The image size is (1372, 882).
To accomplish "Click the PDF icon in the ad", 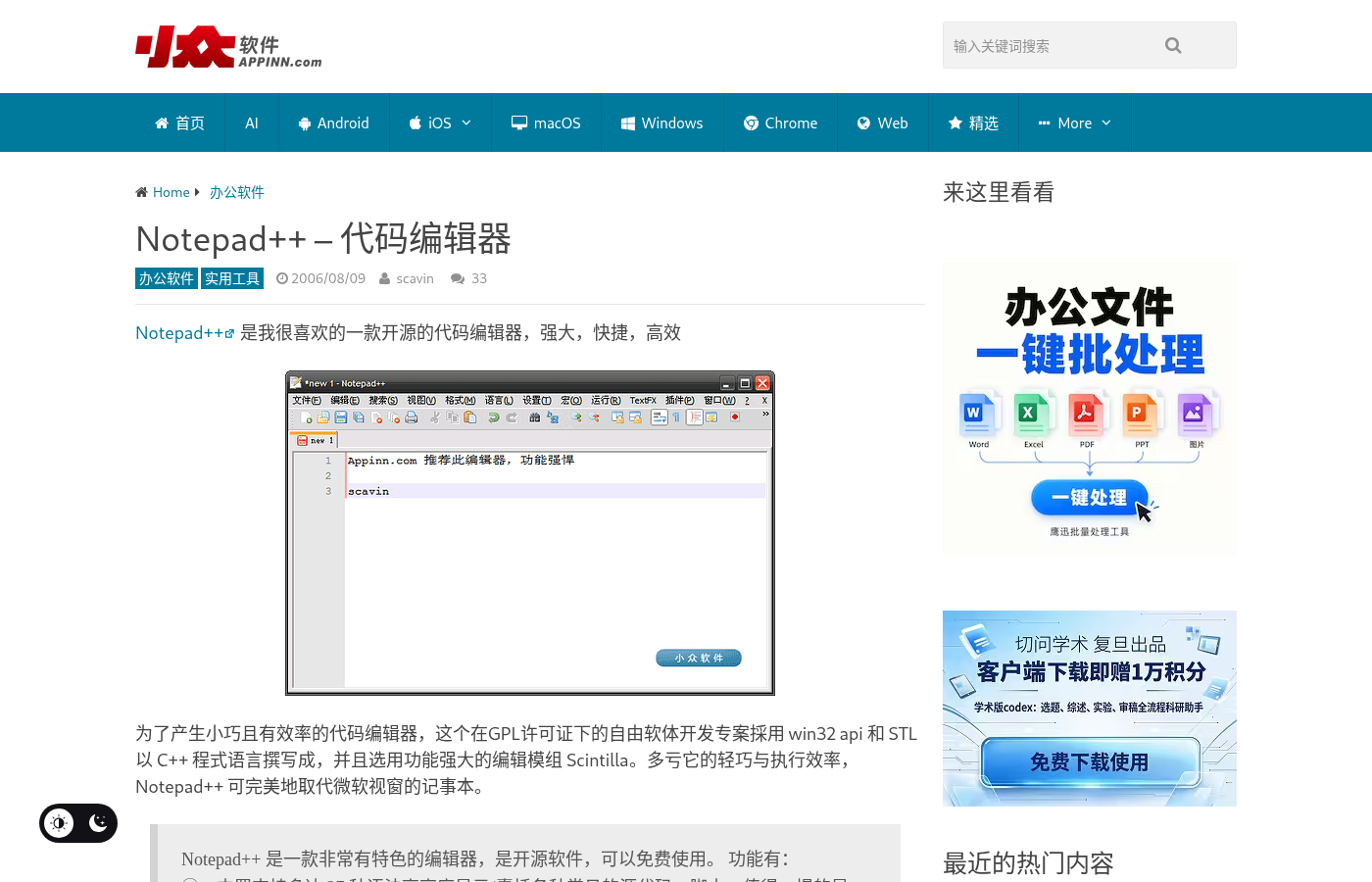I will (x=1087, y=415).
